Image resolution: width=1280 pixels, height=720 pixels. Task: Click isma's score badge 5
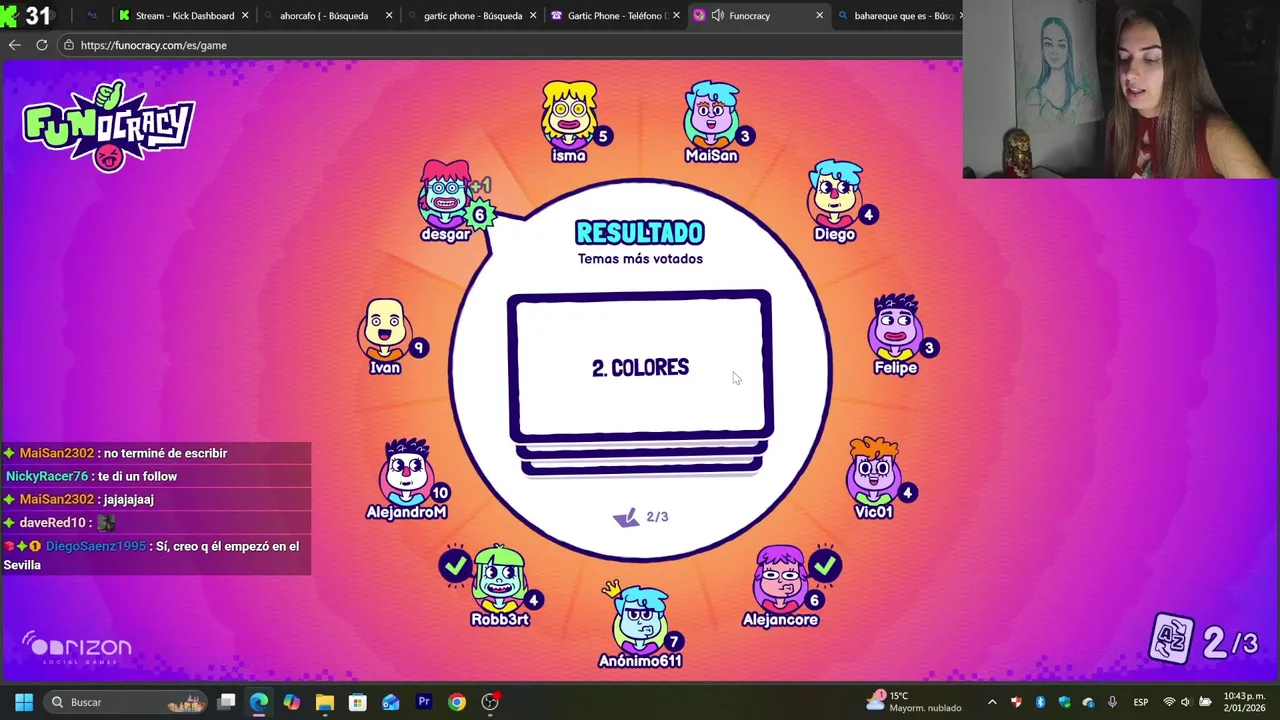(602, 136)
